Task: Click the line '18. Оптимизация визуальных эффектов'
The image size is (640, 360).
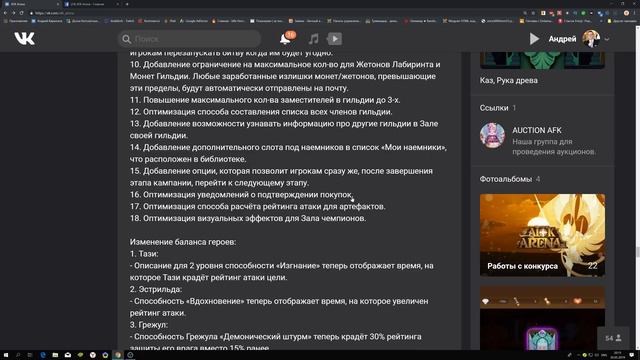Action: point(248,218)
